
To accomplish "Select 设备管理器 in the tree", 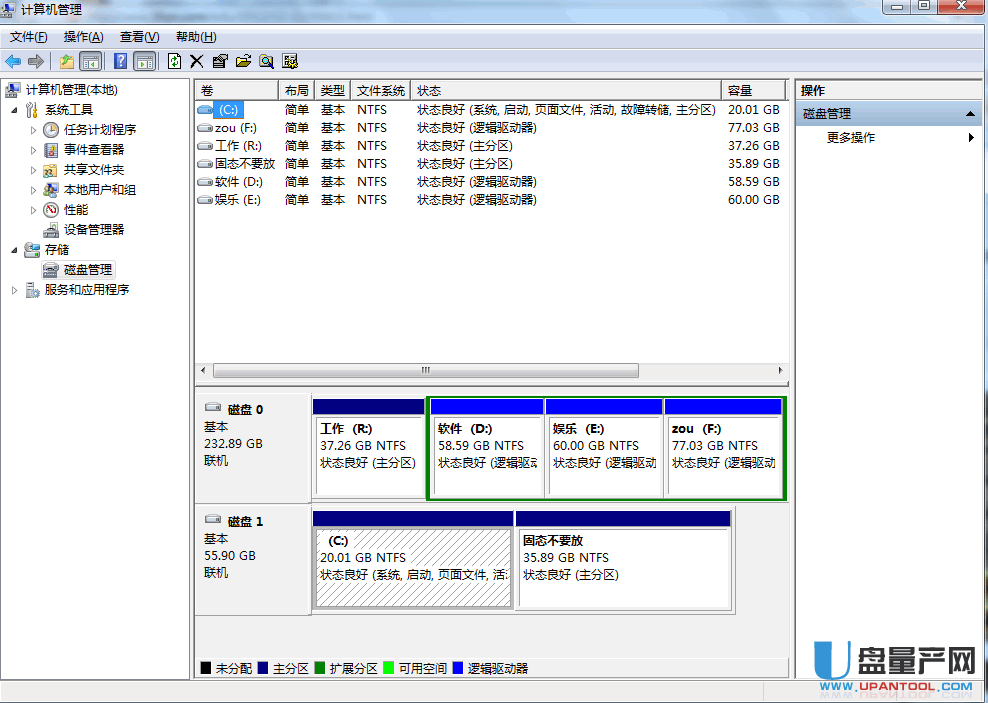I will tap(93, 230).
